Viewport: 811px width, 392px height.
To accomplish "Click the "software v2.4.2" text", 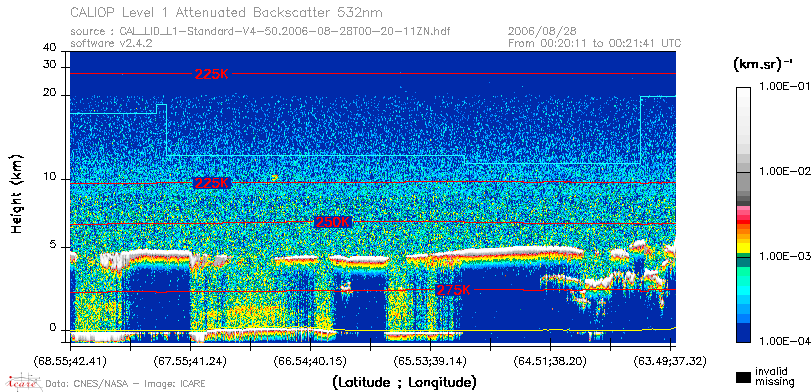I will click(111, 43).
